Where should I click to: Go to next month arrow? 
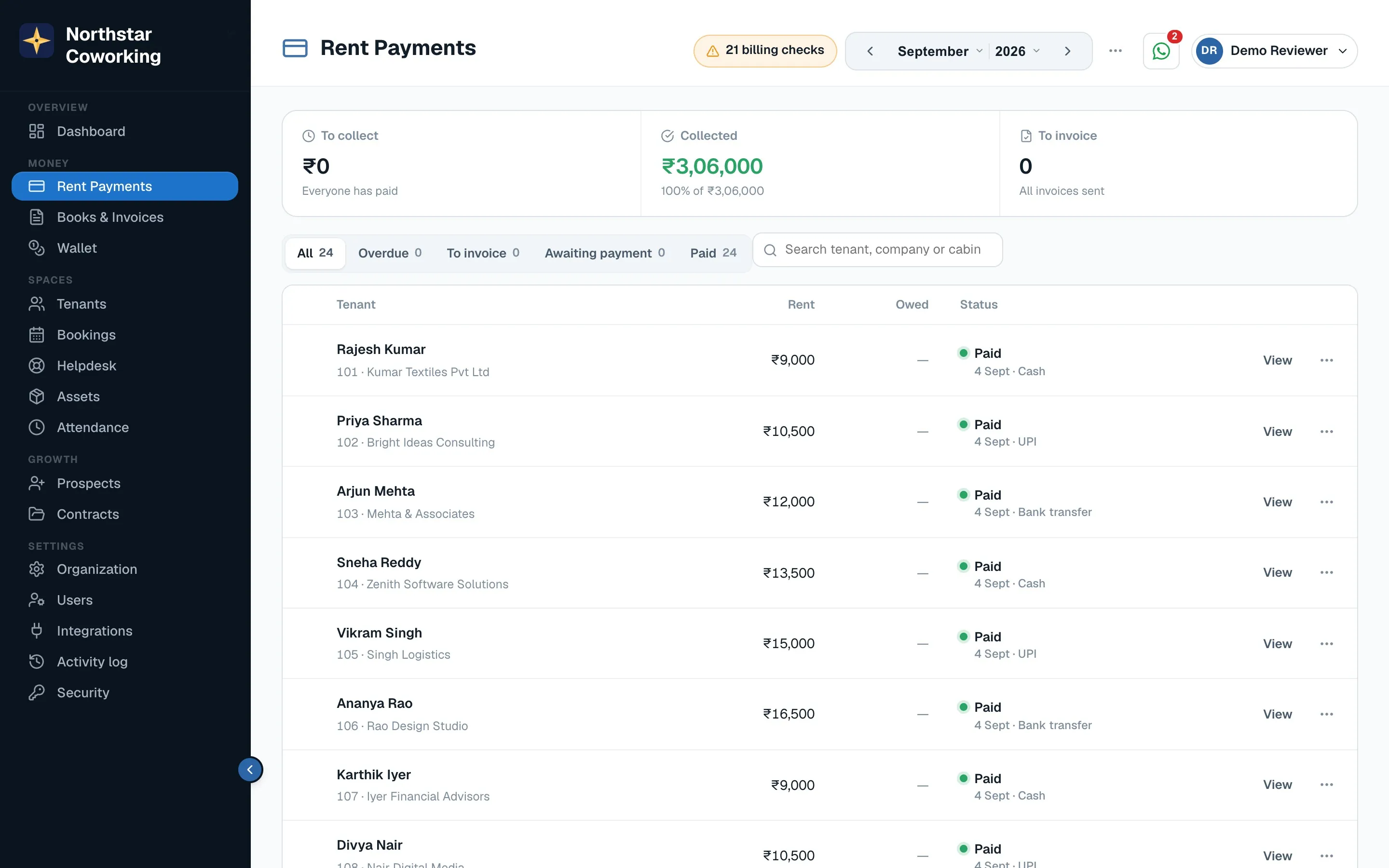[x=1067, y=51]
